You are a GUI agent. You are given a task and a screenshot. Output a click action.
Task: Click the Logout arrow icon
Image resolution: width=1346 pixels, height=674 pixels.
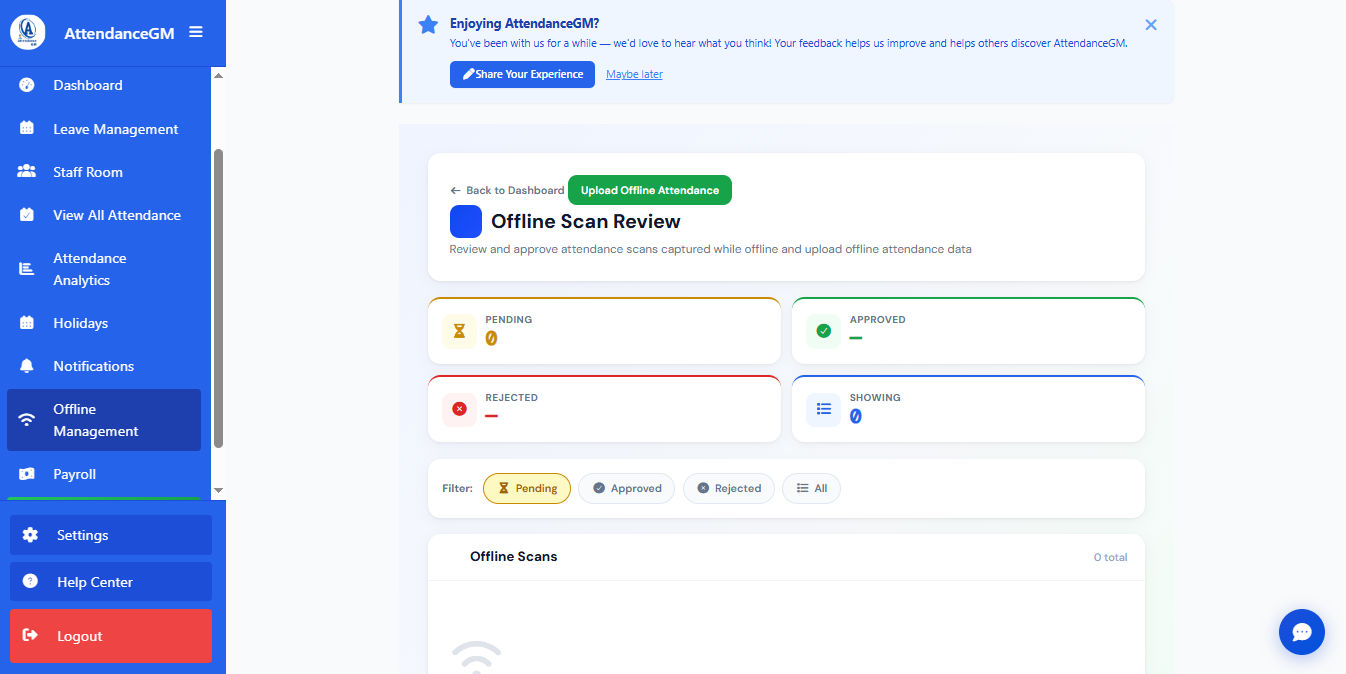(30, 635)
